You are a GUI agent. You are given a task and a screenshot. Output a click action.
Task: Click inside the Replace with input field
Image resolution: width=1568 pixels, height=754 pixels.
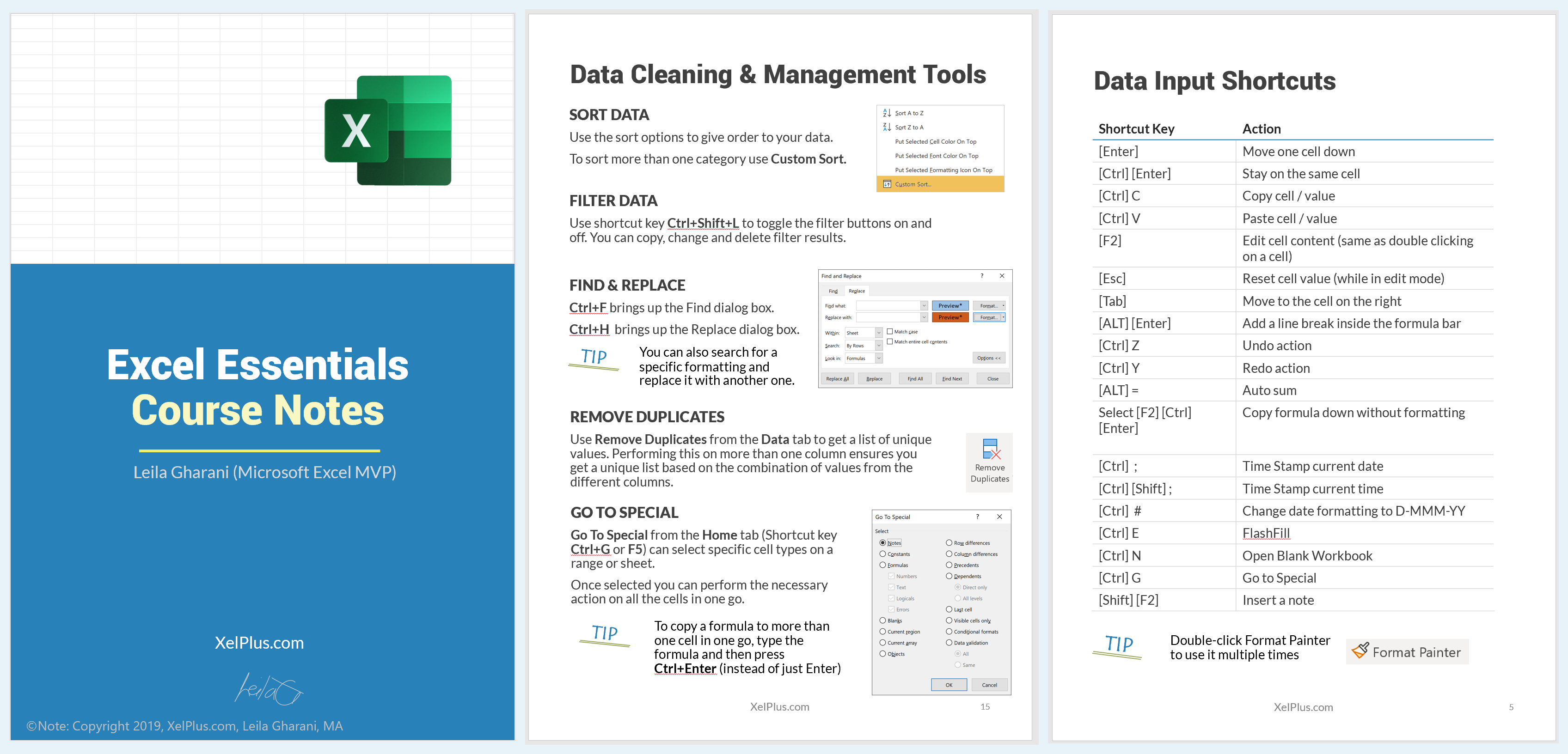888,317
